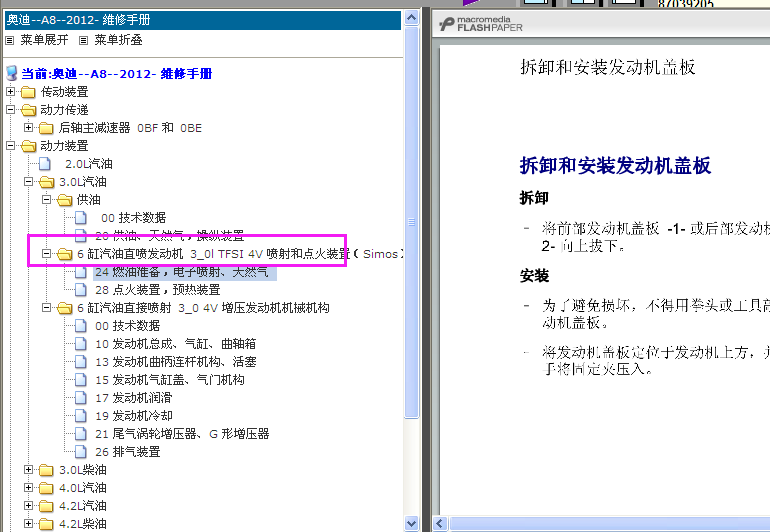Screen dimensions: 770x532
Task: Collapse the 动力装置 folder
Action: click(x=11, y=145)
